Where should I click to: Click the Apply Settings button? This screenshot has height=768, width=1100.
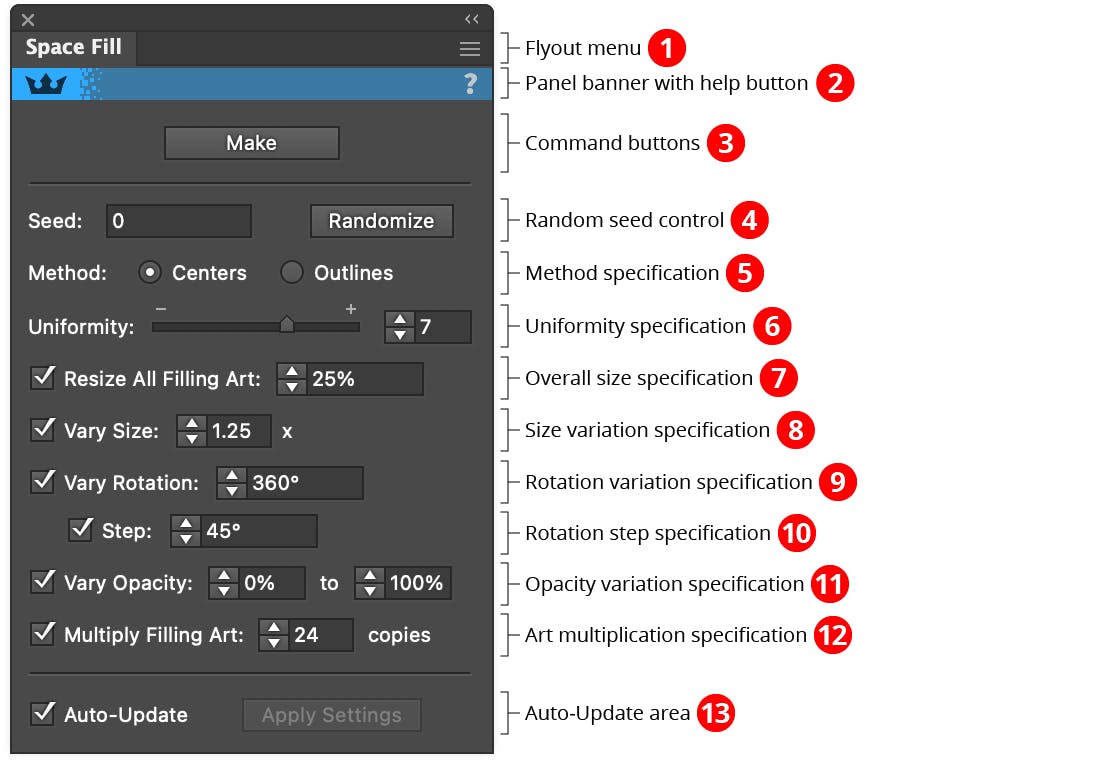tap(331, 715)
